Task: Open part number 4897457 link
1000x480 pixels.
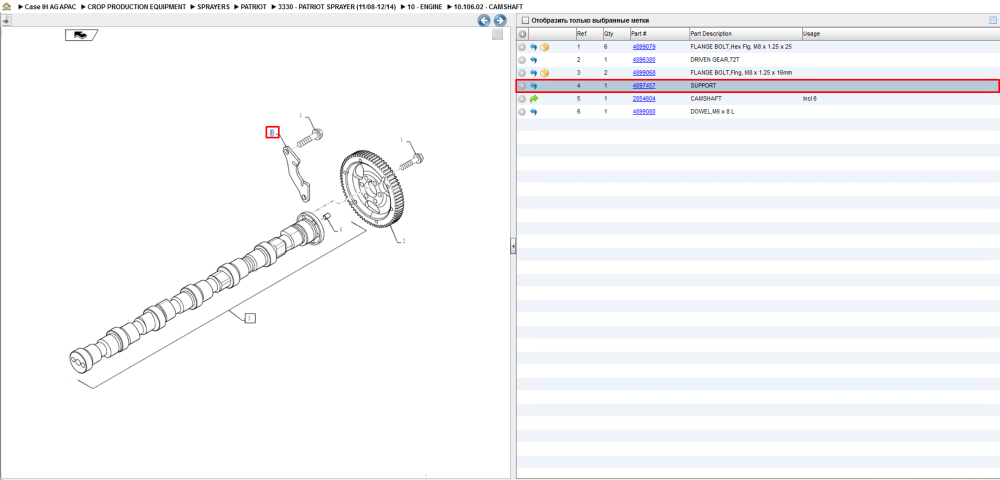Action: point(643,85)
